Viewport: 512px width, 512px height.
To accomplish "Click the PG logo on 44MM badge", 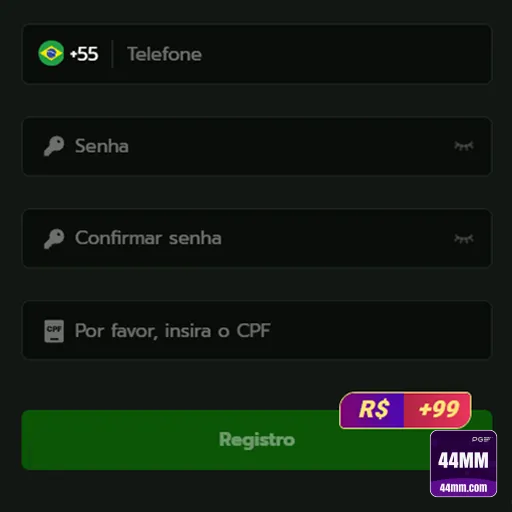I will (x=481, y=439).
